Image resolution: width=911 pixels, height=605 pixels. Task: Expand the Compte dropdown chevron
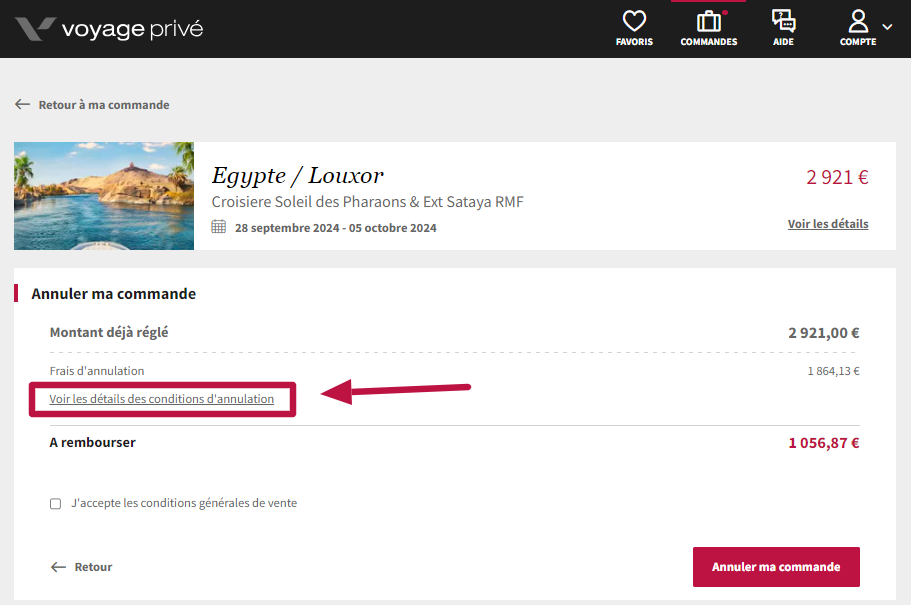pos(887,27)
